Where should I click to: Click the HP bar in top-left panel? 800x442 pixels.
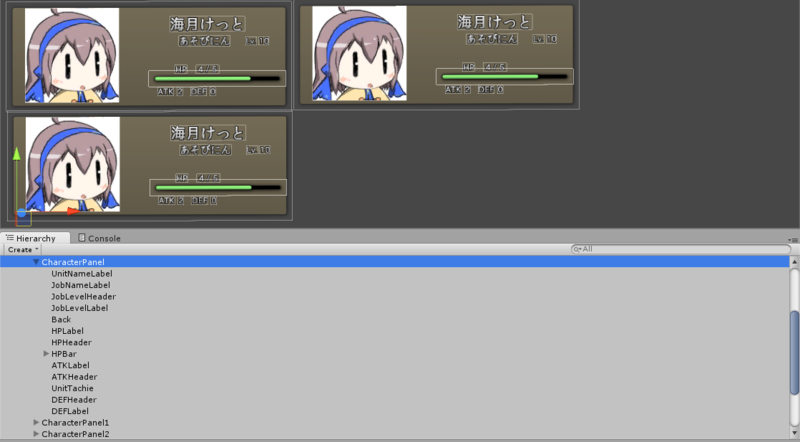pyautogui.click(x=217, y=79)
